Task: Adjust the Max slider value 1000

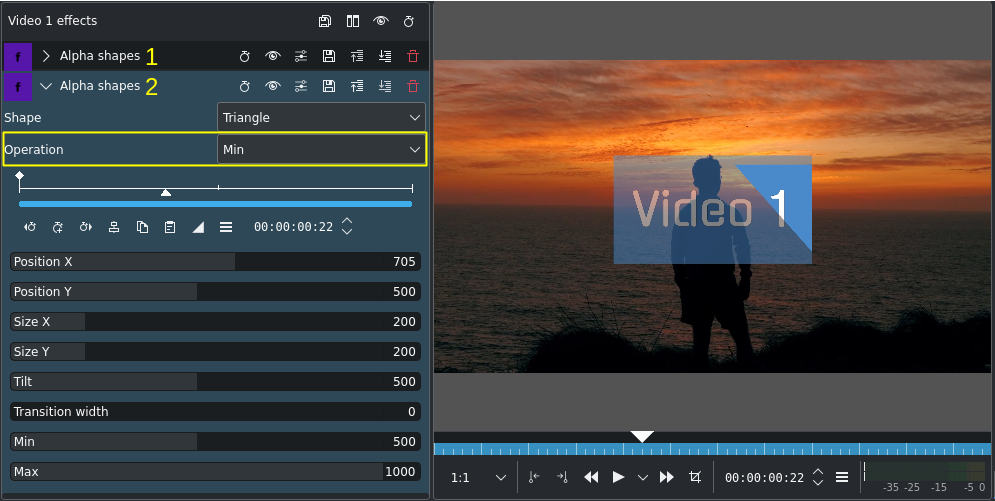Action: point(215,471)
